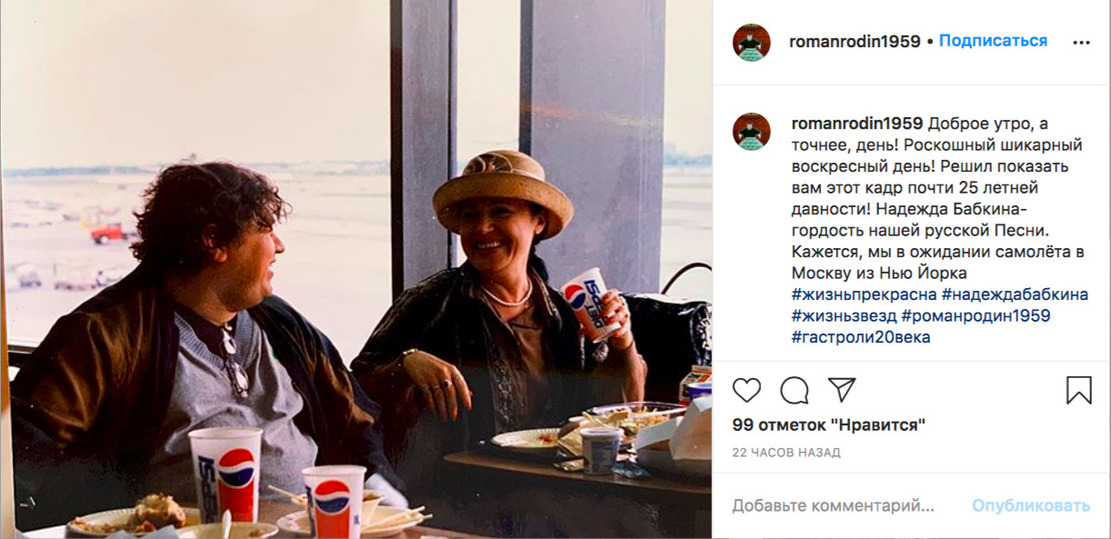1111x539 pixels.
Task: Open hashtag #жизньзвезд
Action: (843, 316)
